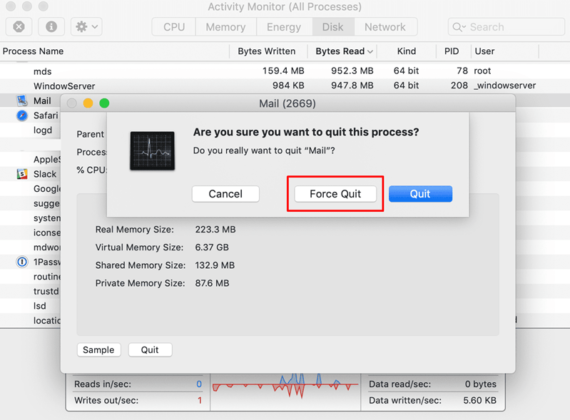Click the stop process toolbar icon
The height and width of the screenshot is (420, 570).
19,27
